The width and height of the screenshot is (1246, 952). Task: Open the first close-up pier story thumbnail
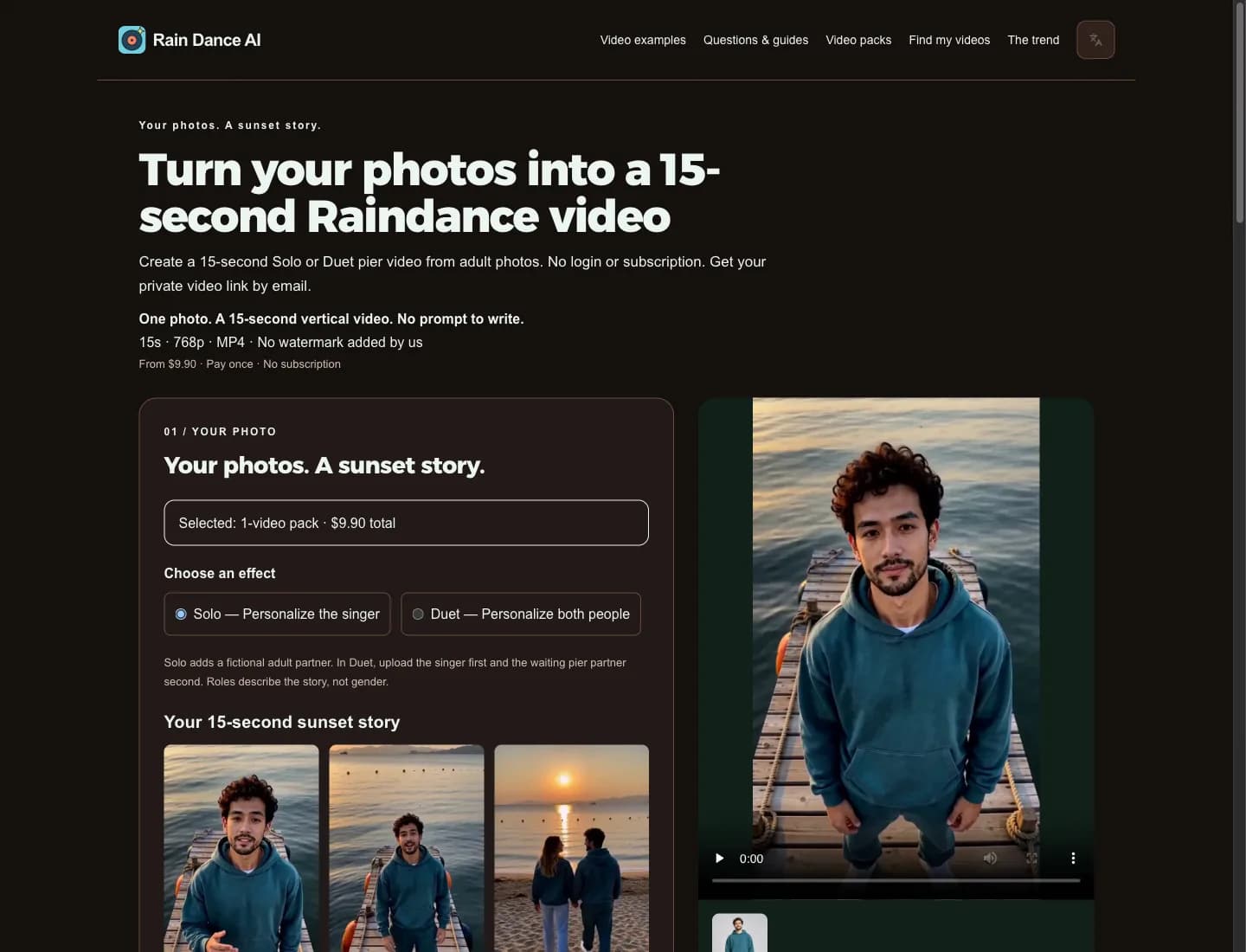click(241, 848)
